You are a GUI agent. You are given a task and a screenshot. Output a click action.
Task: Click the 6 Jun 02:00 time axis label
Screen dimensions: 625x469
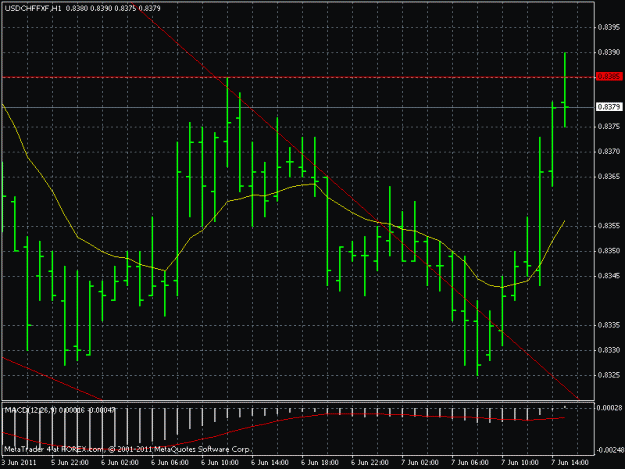(x=120, y=463)
